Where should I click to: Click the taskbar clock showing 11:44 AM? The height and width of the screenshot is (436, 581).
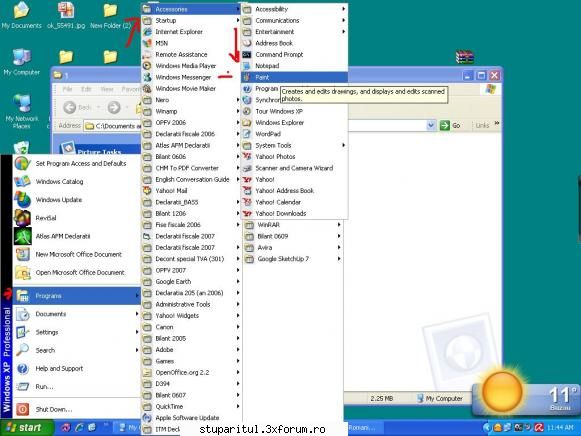coord(560,427)
